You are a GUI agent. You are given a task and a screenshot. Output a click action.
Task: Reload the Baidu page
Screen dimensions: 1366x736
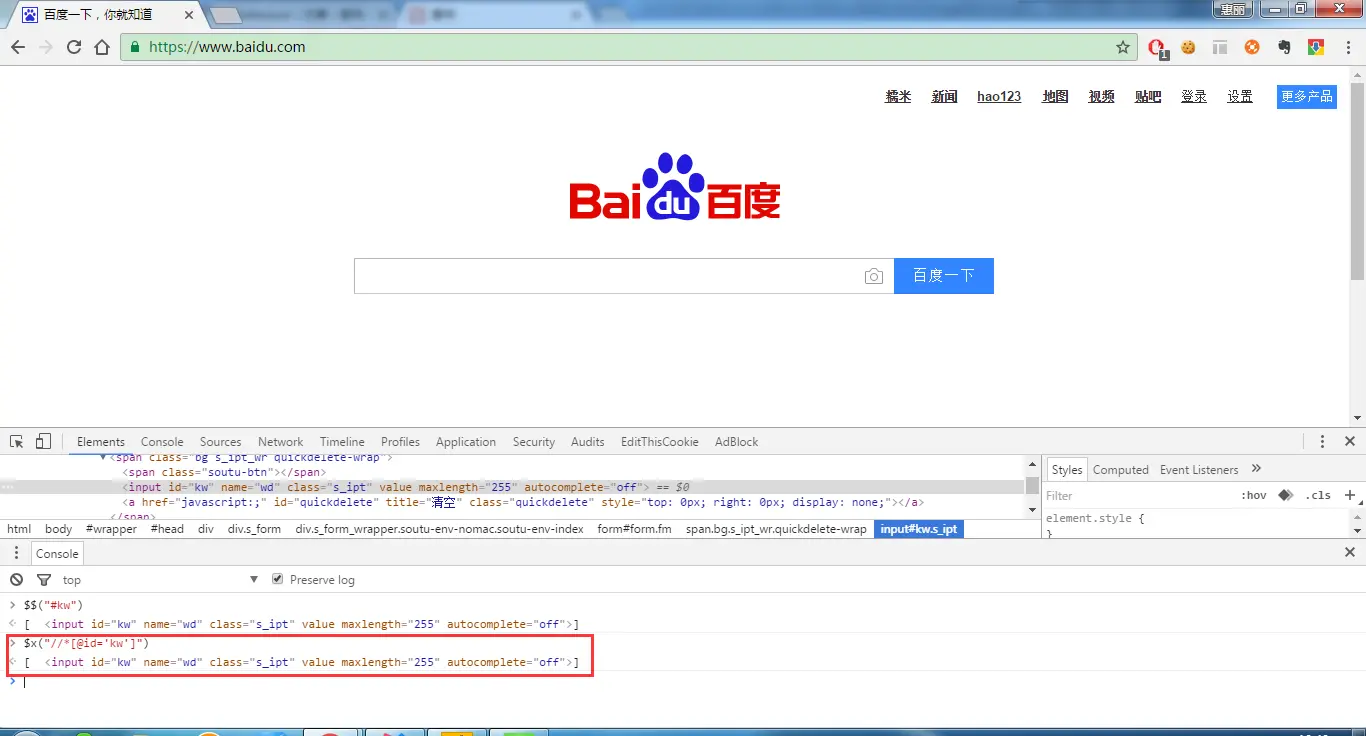(74, 47)
